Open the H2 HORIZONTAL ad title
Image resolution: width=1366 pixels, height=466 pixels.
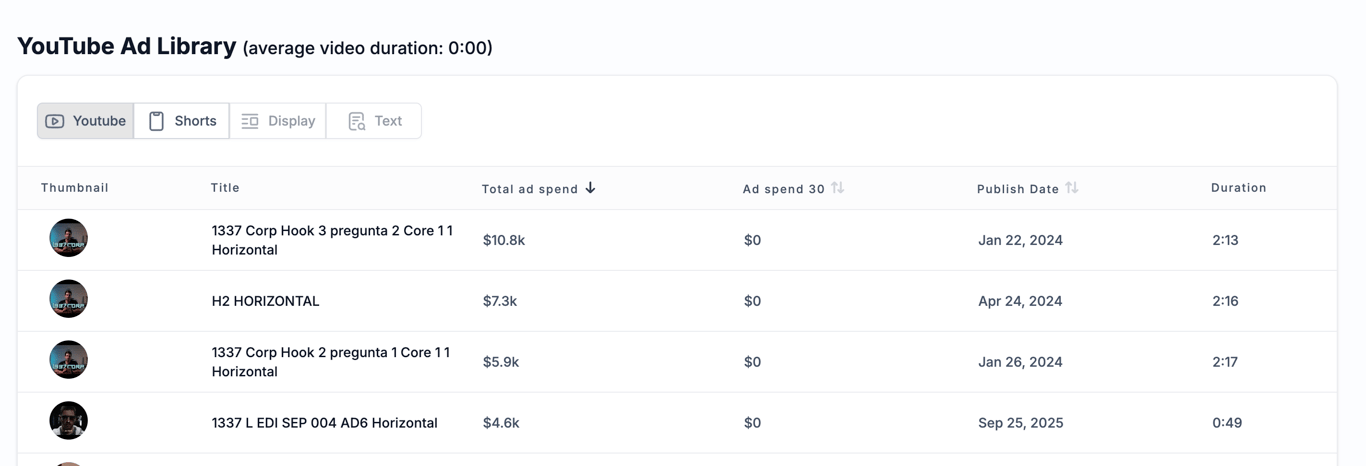[265, 301]
